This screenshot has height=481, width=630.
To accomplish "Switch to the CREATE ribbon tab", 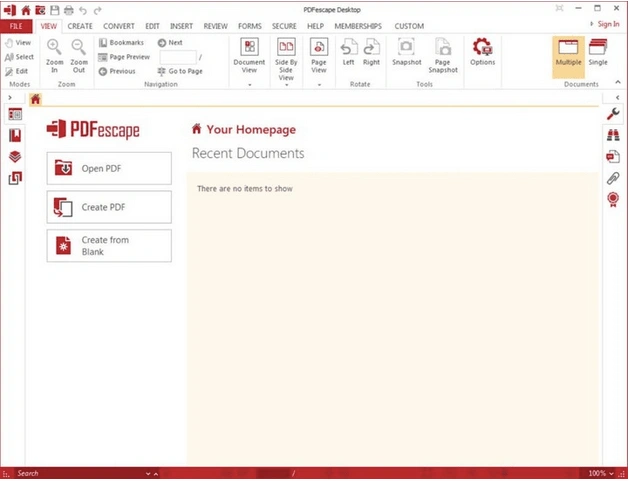I will point(80,26).
